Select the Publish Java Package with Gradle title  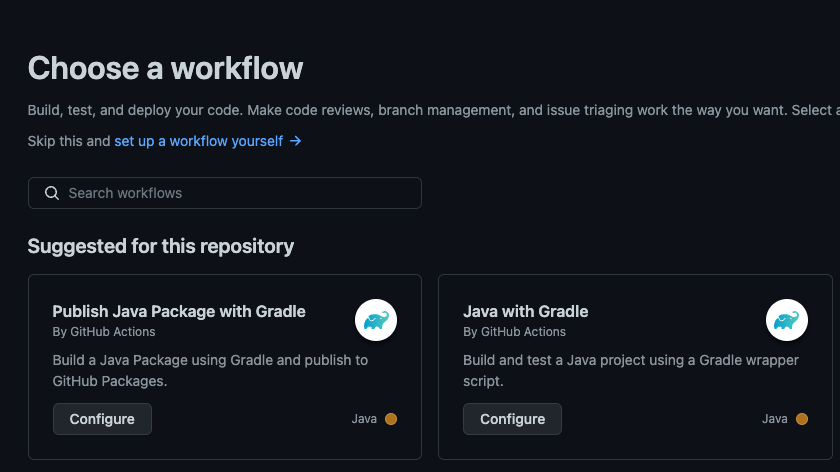(179, 311)
